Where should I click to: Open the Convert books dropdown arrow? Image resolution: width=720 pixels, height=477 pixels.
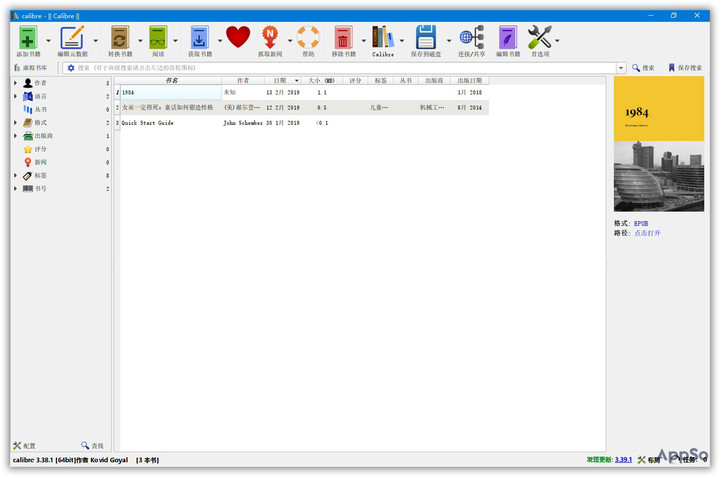click(140, 40)
